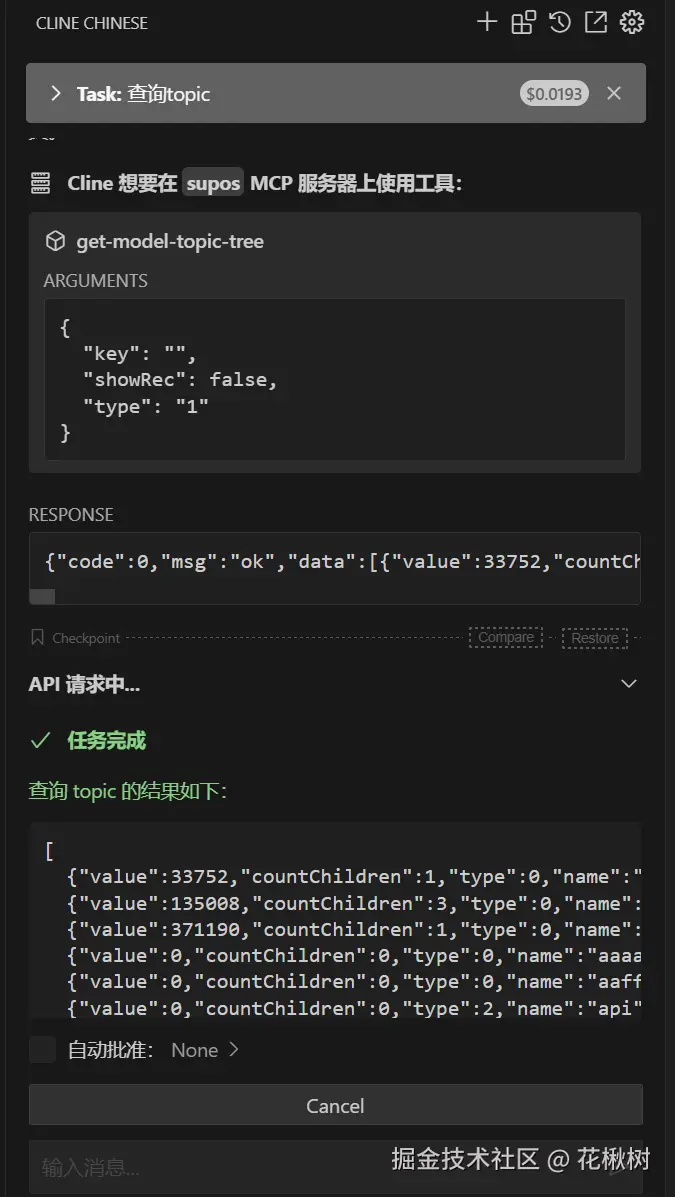Viewport: 675px width, 1197px height.
Task: Collapse the API 请求中 section chevron
Action: click(x=628, y=684)
